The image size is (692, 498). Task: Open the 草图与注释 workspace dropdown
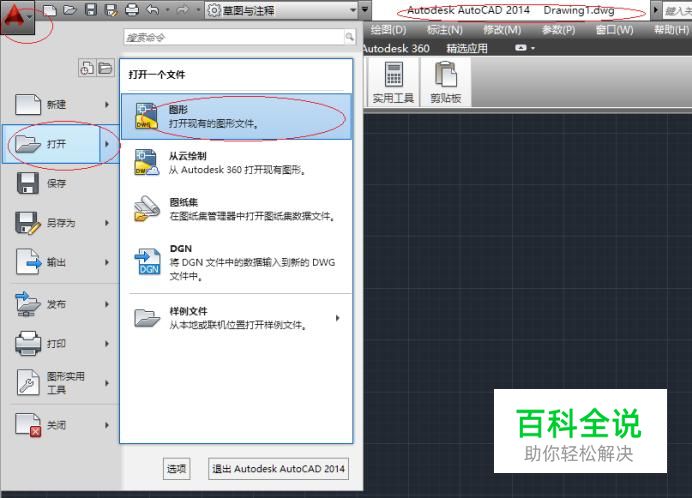[x=282, y=10]
